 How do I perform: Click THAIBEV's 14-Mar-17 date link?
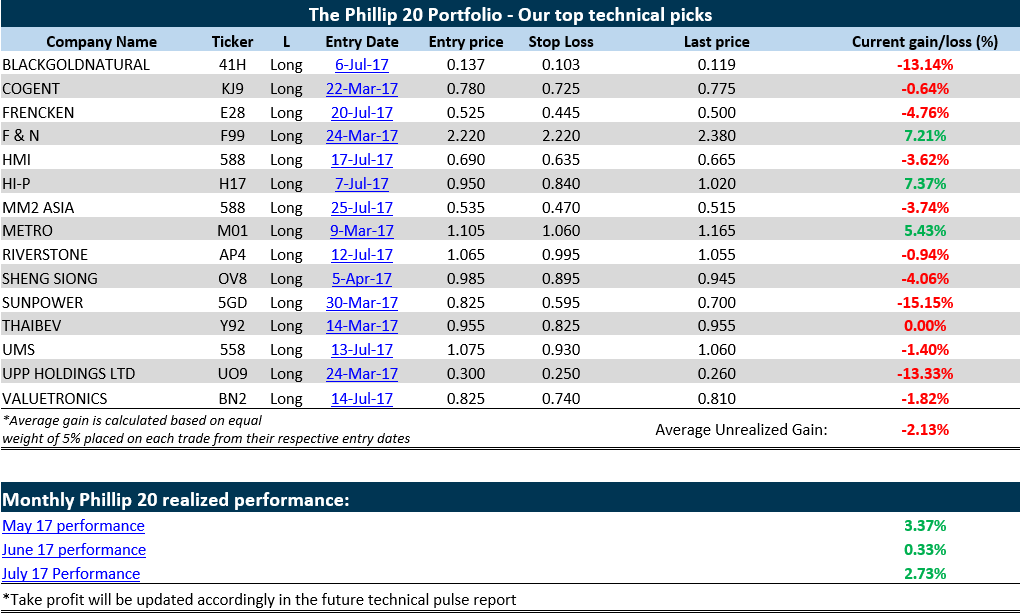click(x=362, y=326)
